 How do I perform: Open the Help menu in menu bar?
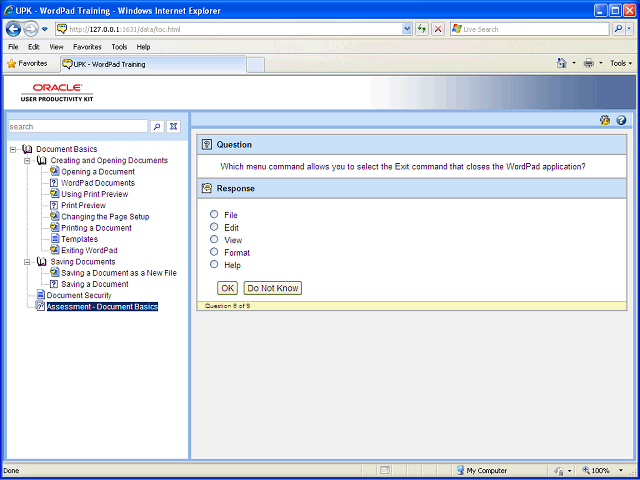pyautogui.click(x=143, y=47)
